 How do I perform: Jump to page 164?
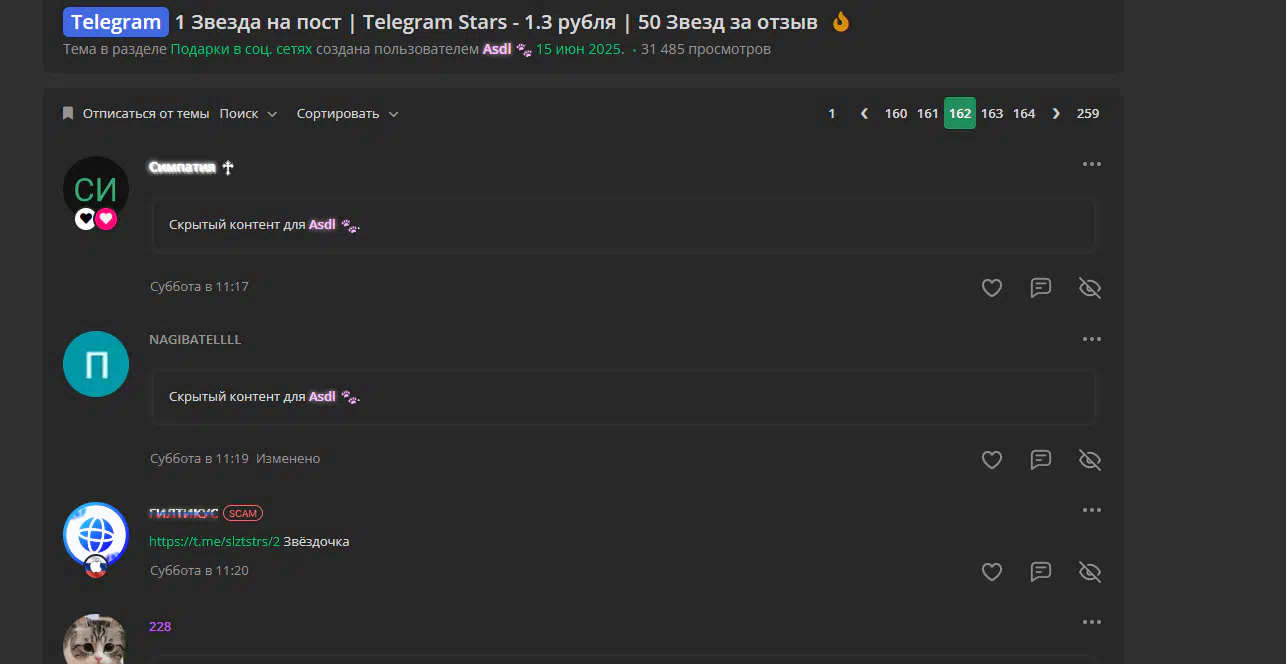click(1024, 114)
